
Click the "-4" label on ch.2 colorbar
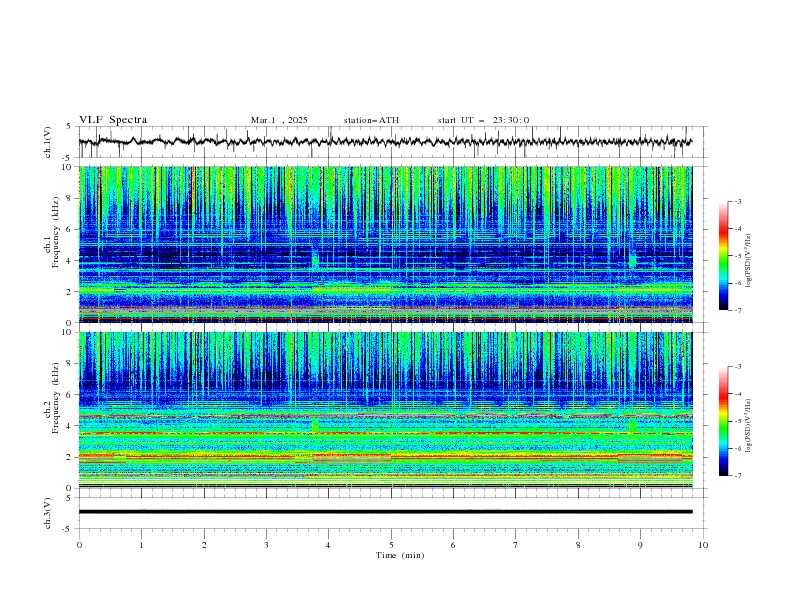737,394
